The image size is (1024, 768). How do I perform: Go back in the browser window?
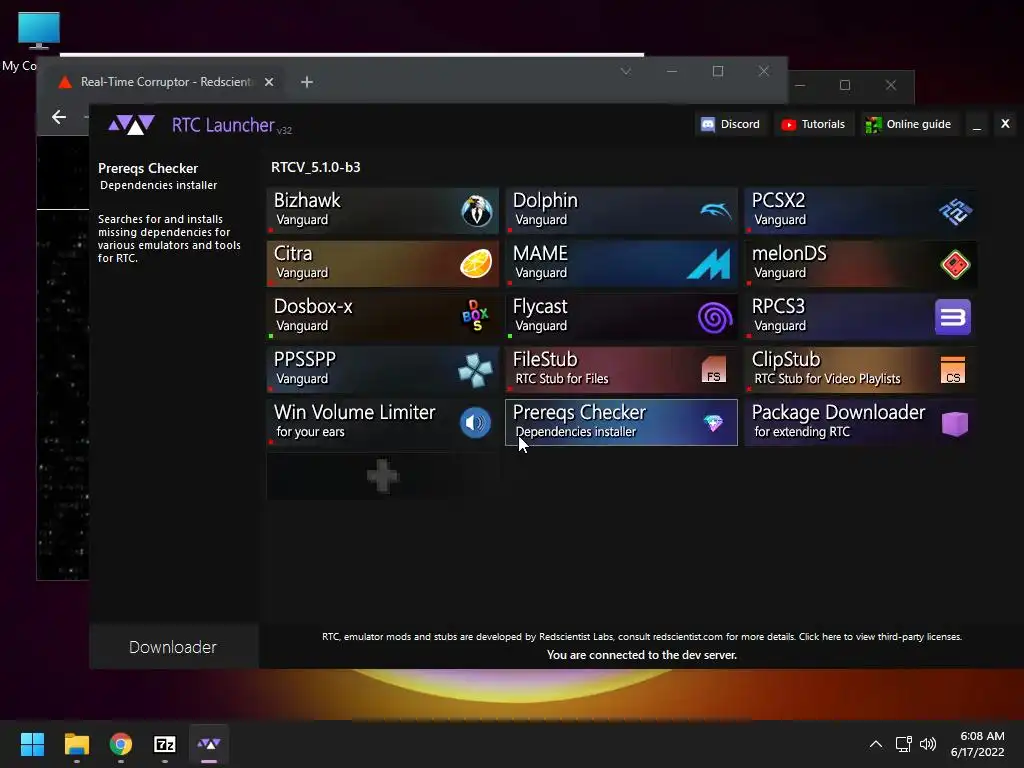59,117
